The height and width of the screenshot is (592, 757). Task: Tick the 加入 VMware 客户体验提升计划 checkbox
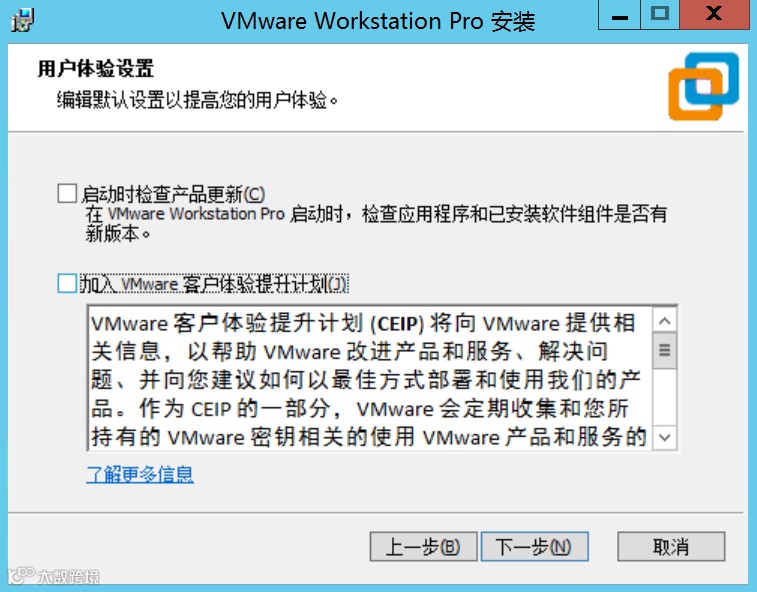[67, 283]
